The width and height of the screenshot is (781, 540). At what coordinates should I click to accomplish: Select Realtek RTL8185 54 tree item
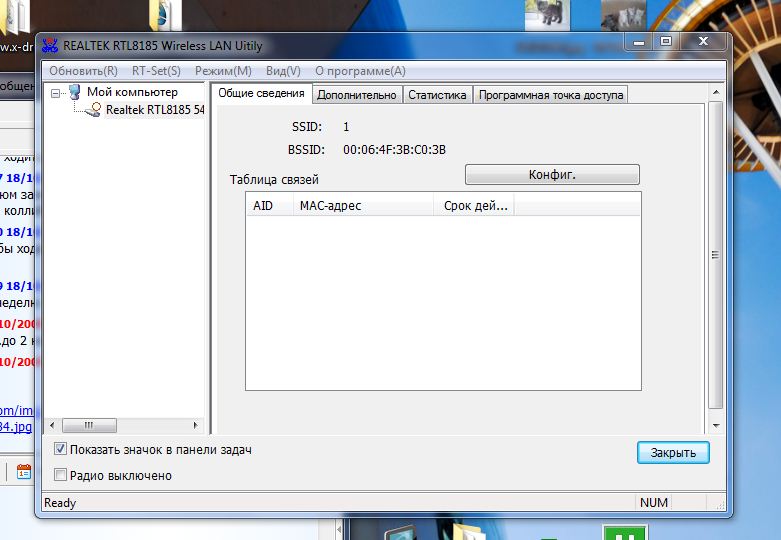155,110
